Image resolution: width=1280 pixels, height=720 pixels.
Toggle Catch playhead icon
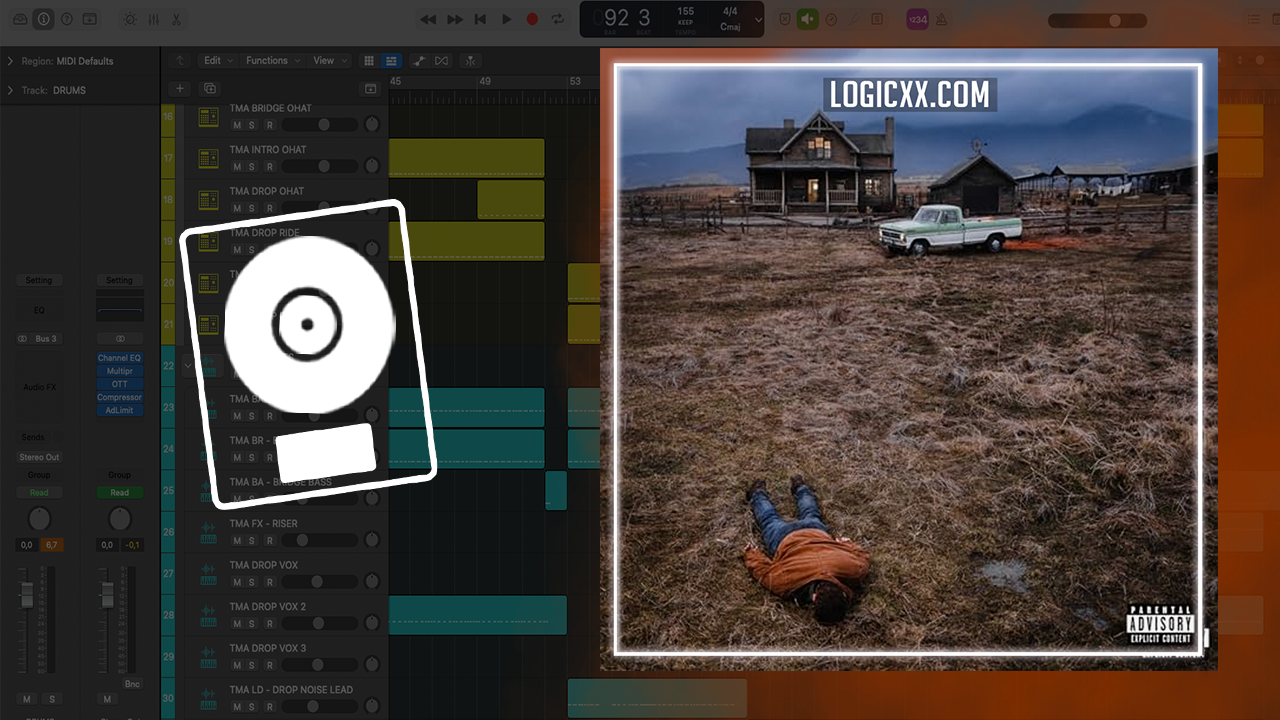[470, 61]
